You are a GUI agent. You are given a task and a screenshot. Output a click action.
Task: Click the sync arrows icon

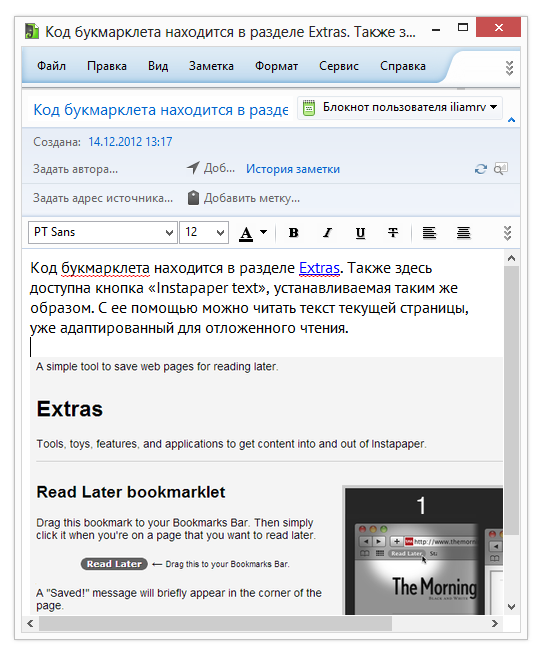[481, 169]
